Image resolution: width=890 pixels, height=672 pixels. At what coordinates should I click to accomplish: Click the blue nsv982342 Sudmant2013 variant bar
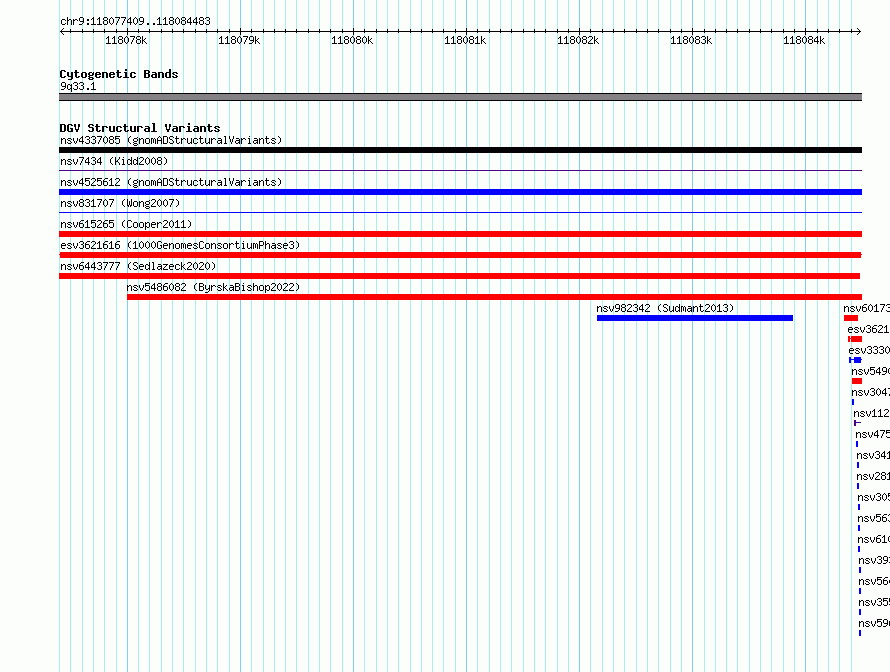[695, 318]
